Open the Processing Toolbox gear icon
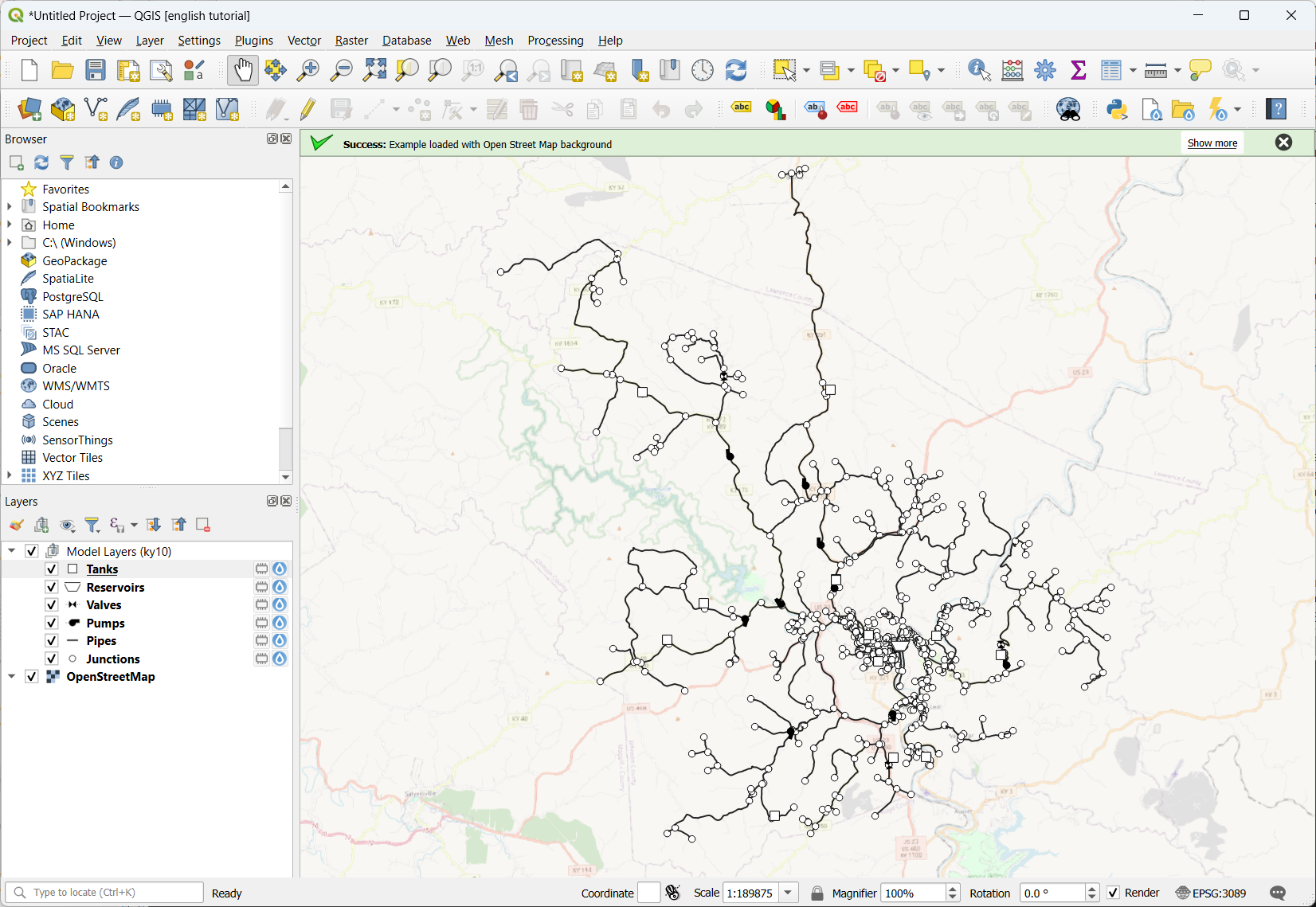 [1045, 70]
